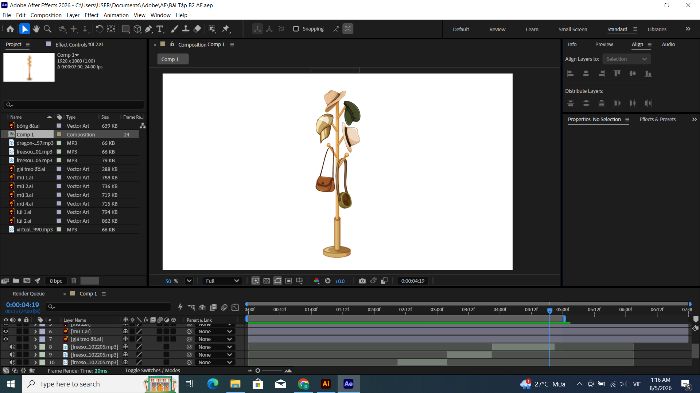The image size is (700, 393).
Task: Enable the Snapping checkbox
Action: 296,29
